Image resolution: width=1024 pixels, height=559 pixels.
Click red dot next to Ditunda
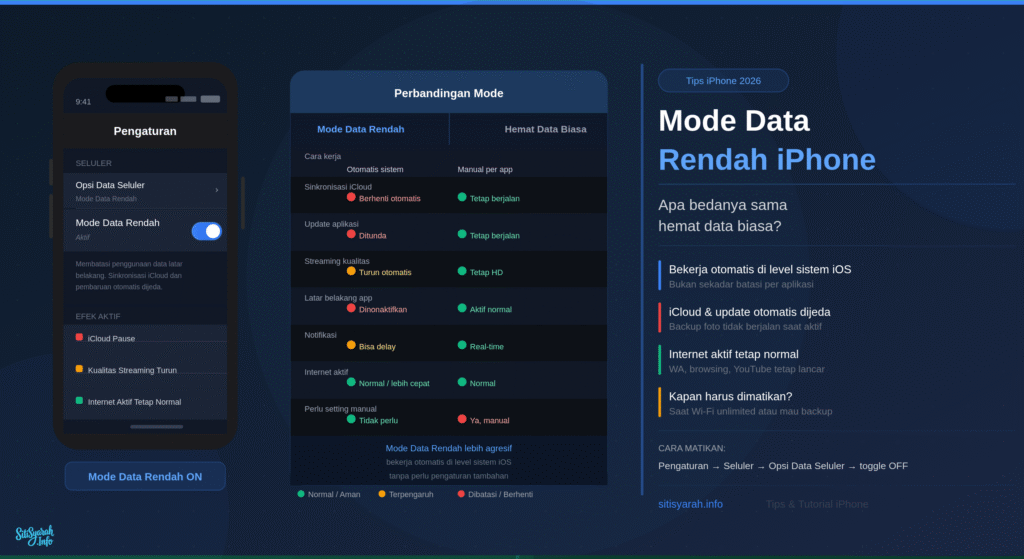[351, 234]
